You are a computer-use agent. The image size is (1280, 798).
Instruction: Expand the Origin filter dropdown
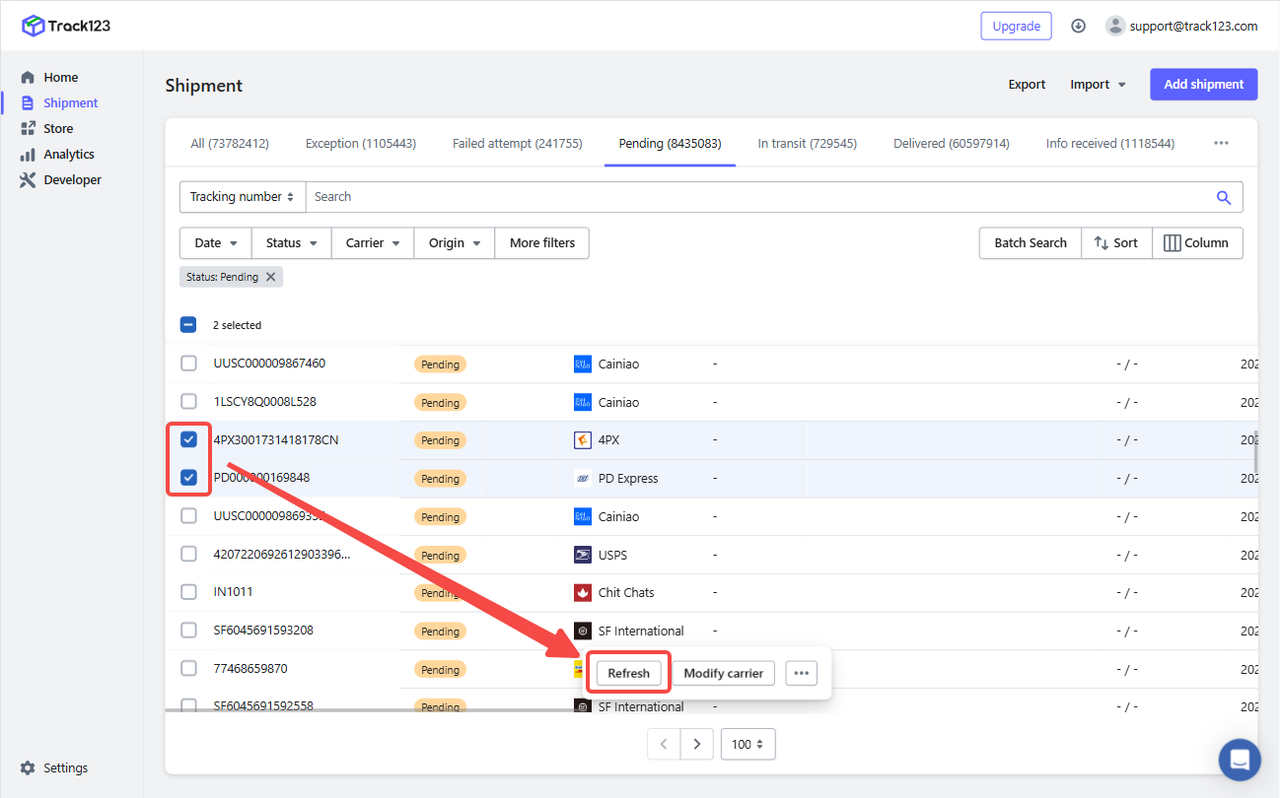tap(455, 243)
